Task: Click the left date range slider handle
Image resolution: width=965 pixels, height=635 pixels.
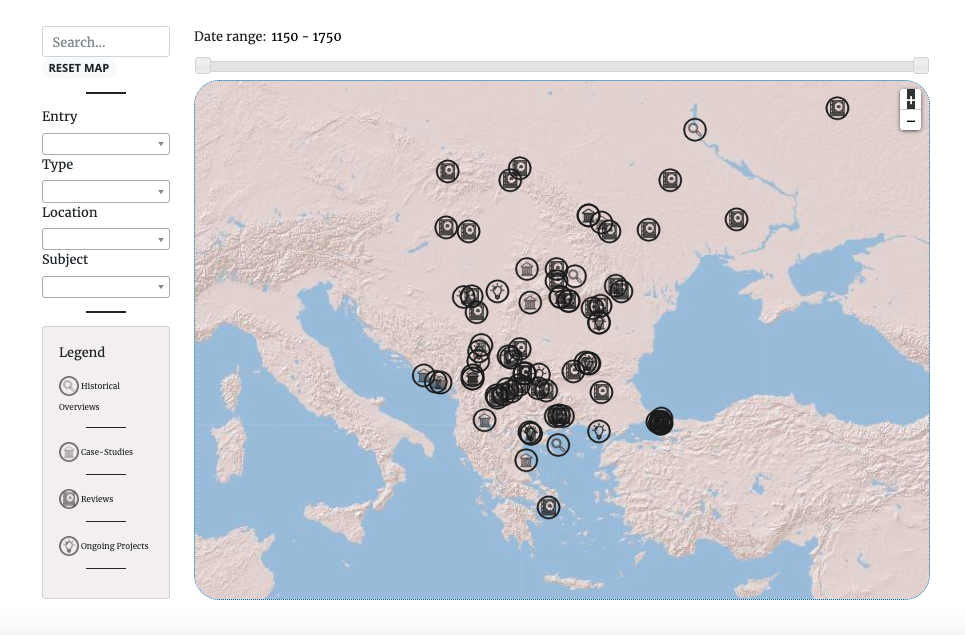Action: pyautogui.click(x=203, y=66)
